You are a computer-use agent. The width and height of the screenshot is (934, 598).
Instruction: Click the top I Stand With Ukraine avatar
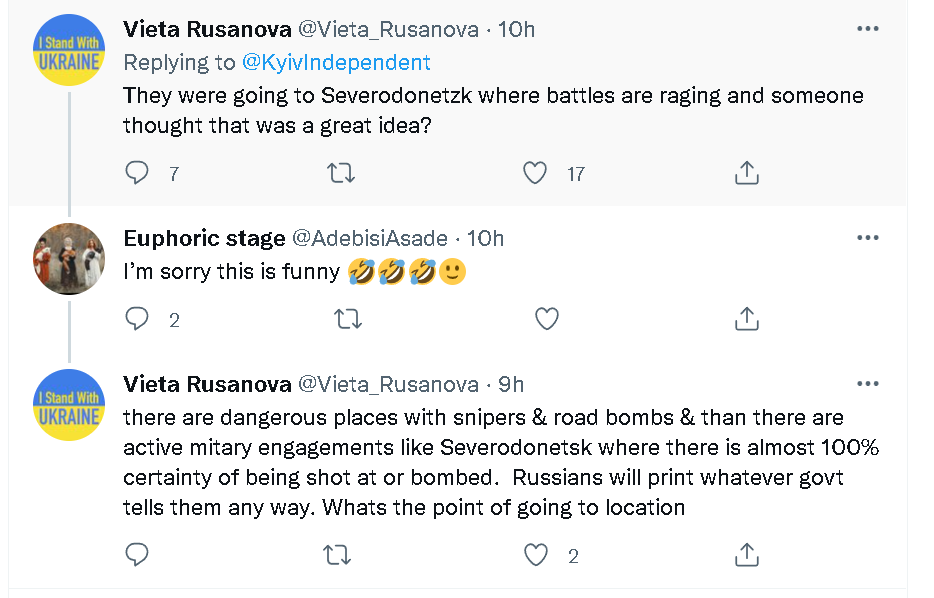(x=69, y=51)
